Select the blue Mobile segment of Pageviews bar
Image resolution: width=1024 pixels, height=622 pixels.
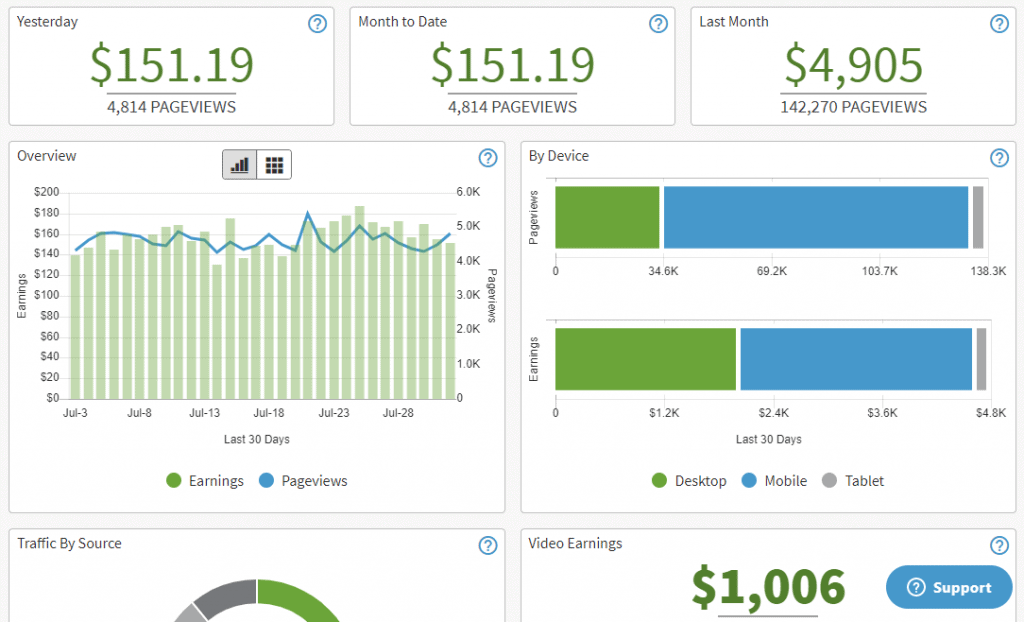pos(816,218)
